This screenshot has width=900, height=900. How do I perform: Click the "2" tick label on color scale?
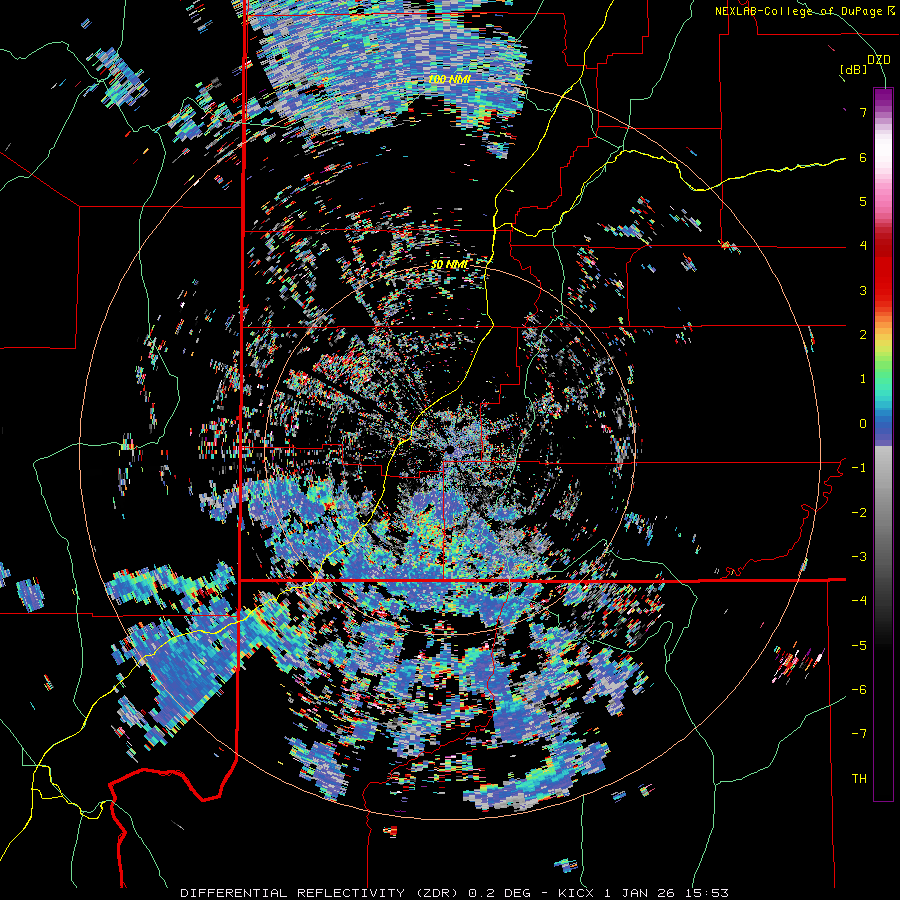[863, 335]
